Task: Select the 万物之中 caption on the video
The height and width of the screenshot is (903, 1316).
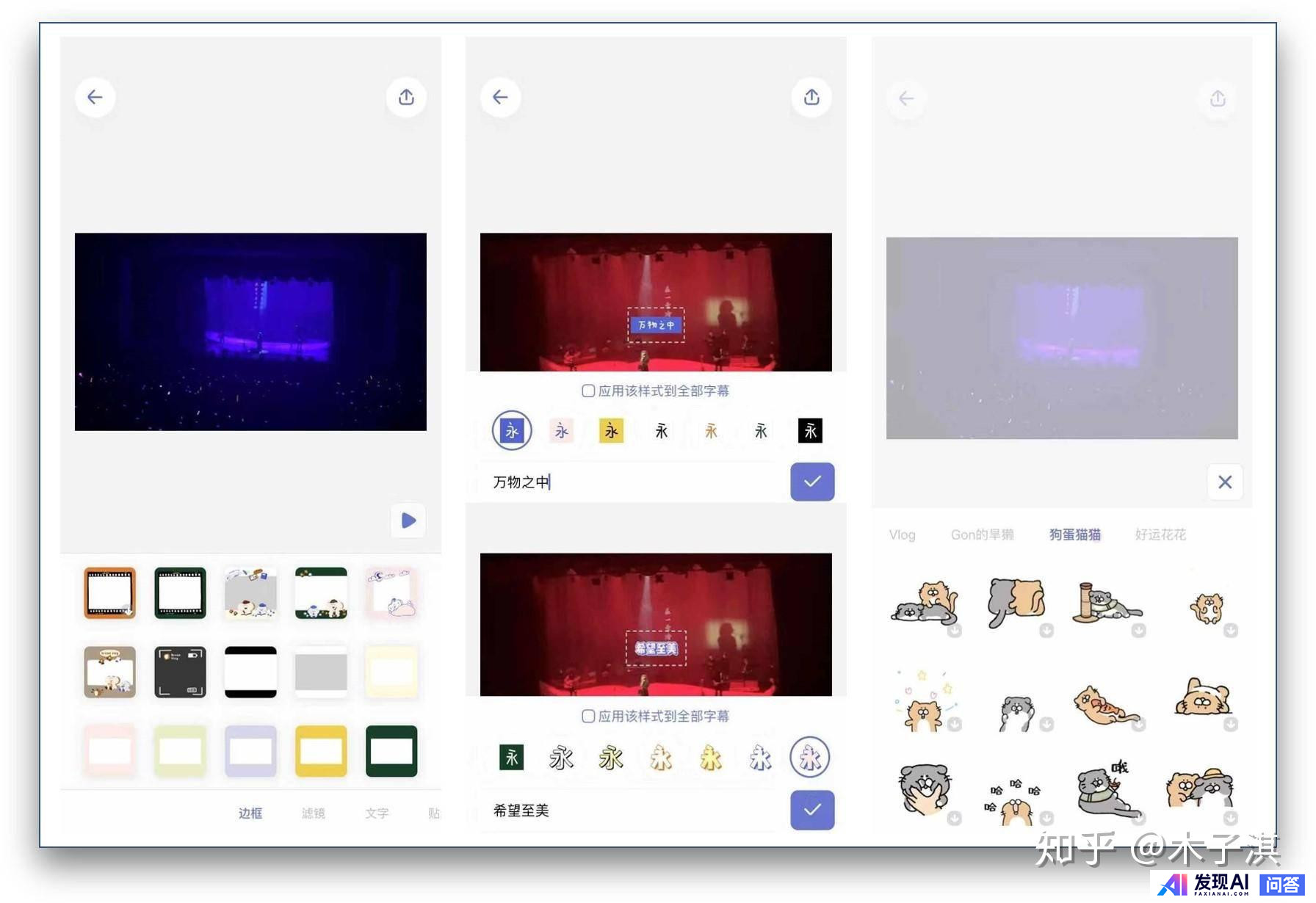Action: pyautogui.click(x=656, y=324)
